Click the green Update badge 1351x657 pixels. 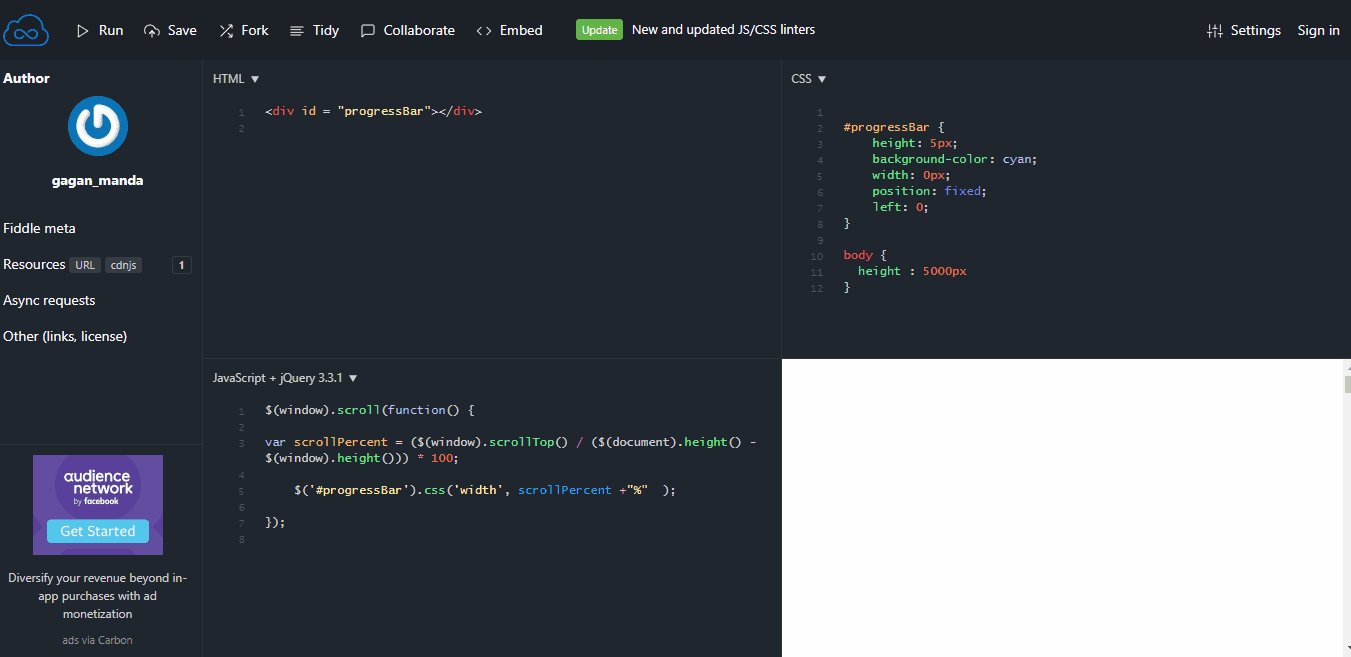click(599, 30)
